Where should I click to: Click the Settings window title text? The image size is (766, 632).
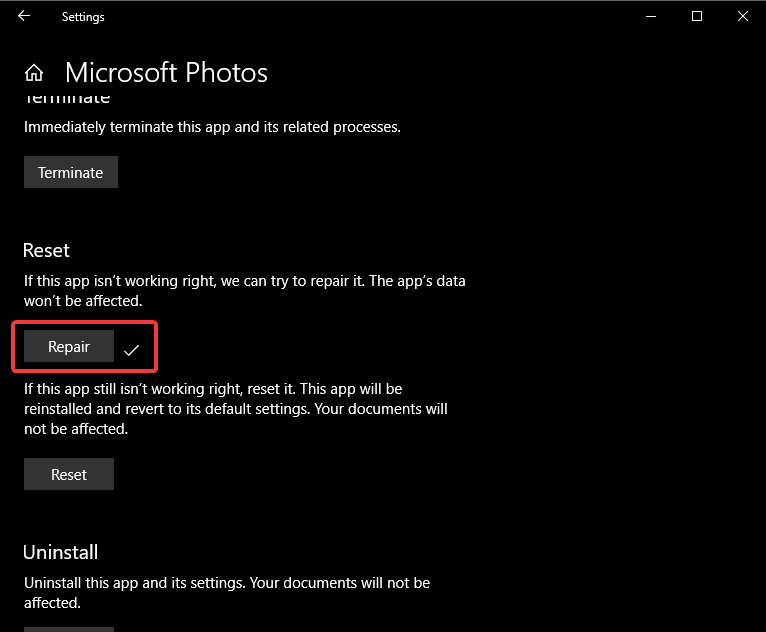click(83, 17)
